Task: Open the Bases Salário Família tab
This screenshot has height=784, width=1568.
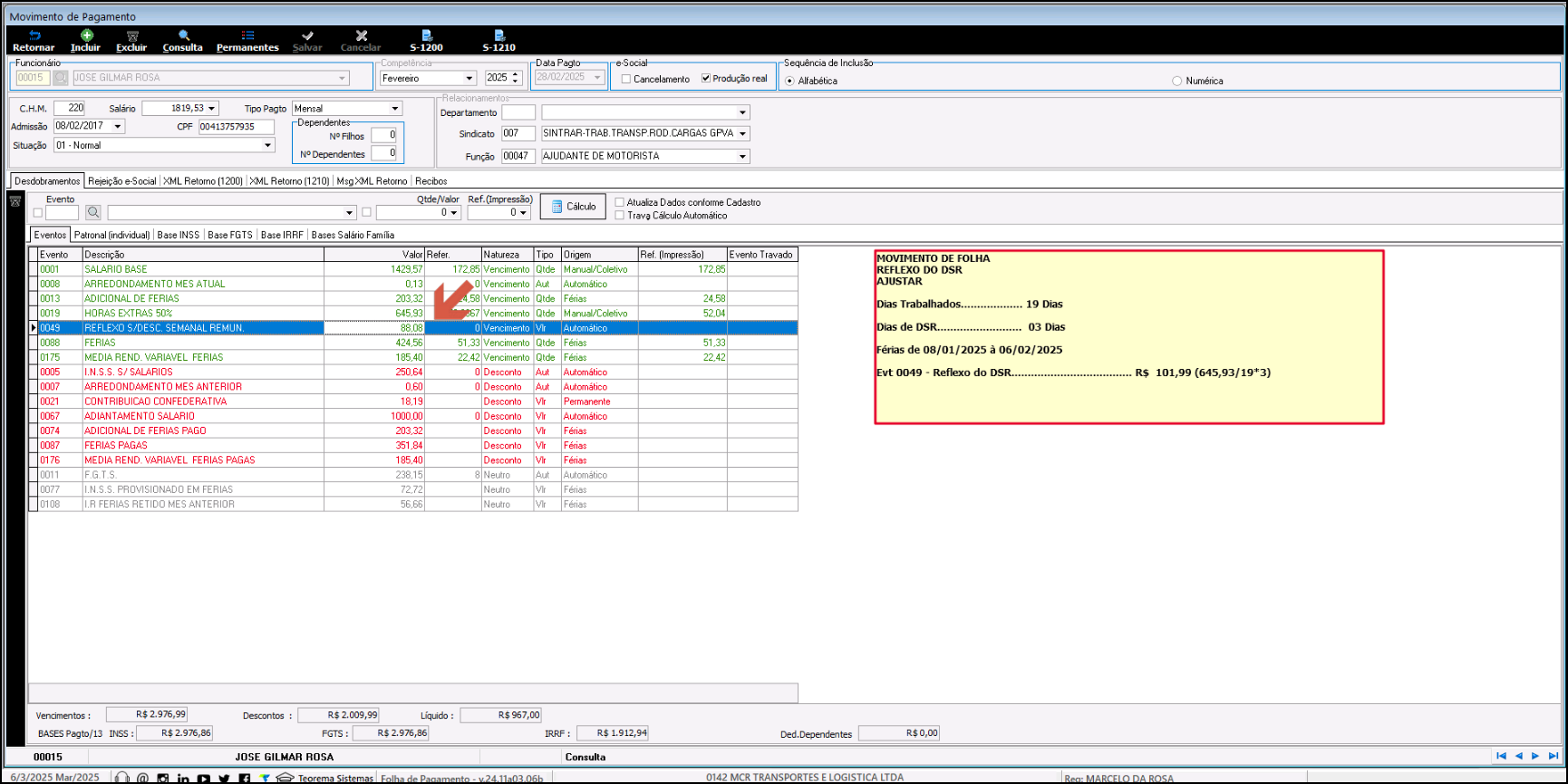Action: tap(353, 235)
